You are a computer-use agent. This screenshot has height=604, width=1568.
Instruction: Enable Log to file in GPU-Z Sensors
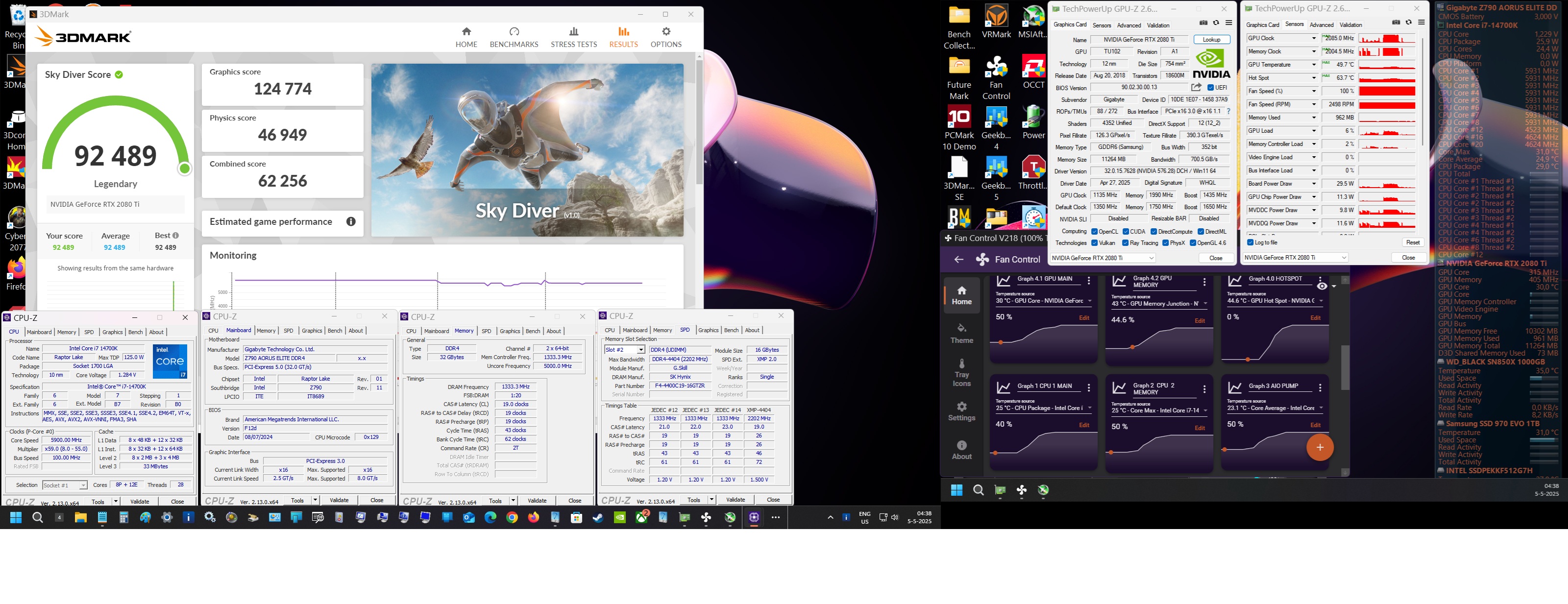1250,242
